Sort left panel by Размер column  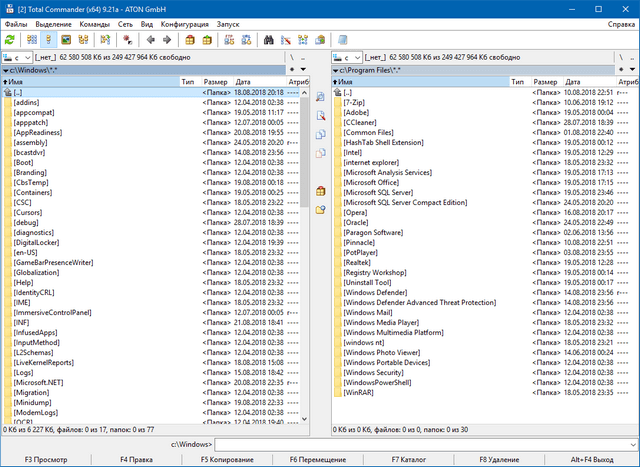tap(216, 82)
